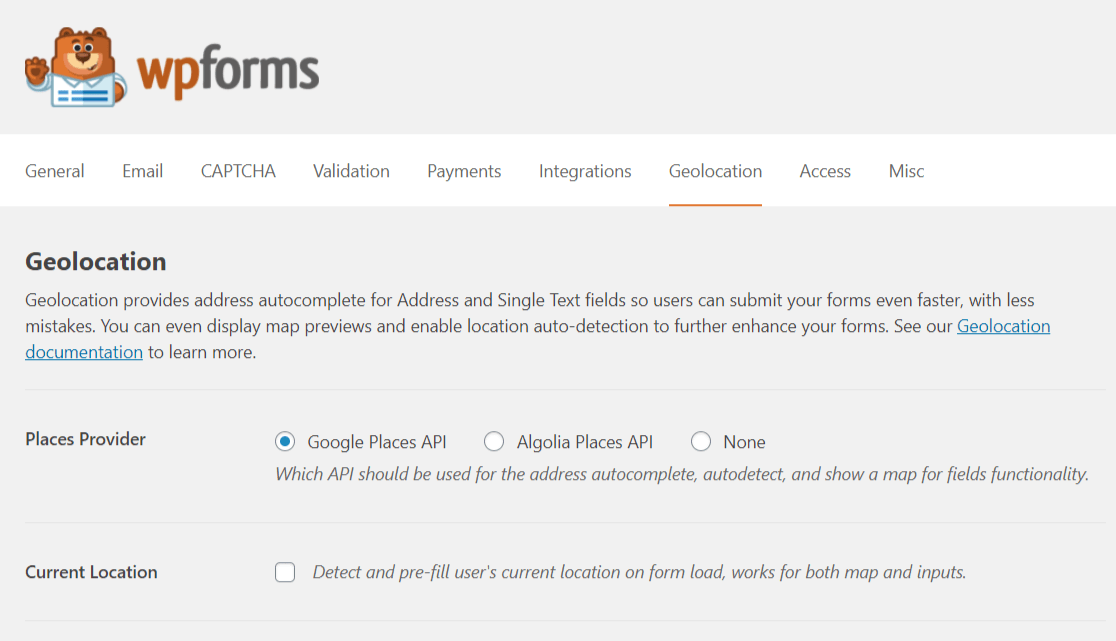Screen dimensions: 1116x641
Task: Enable the Current Location checkbox
Action: 285,572
